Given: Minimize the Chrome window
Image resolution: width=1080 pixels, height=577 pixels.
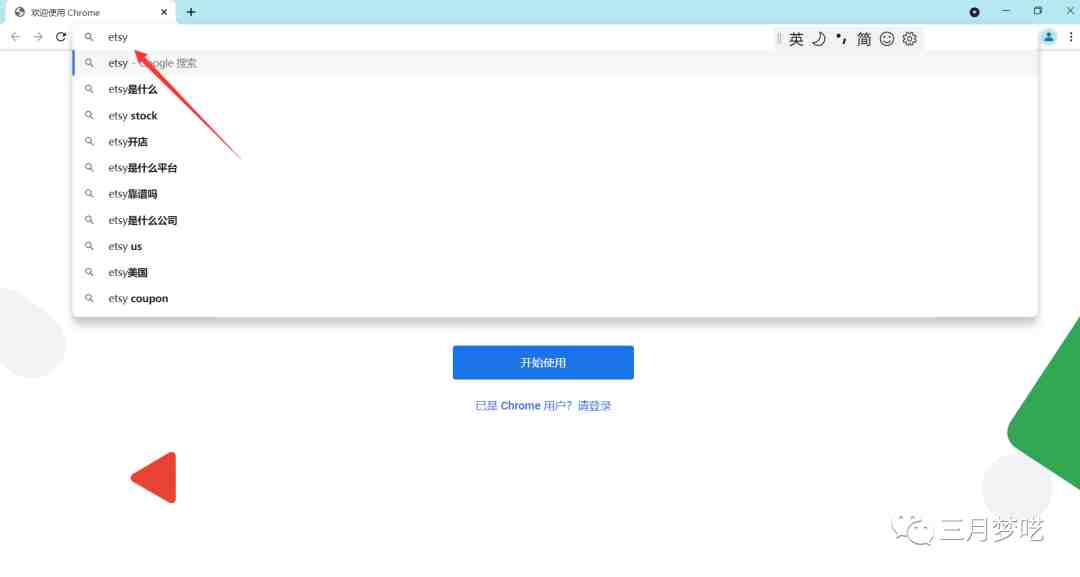Looking at the screenshot, I should click(1006, 12).
